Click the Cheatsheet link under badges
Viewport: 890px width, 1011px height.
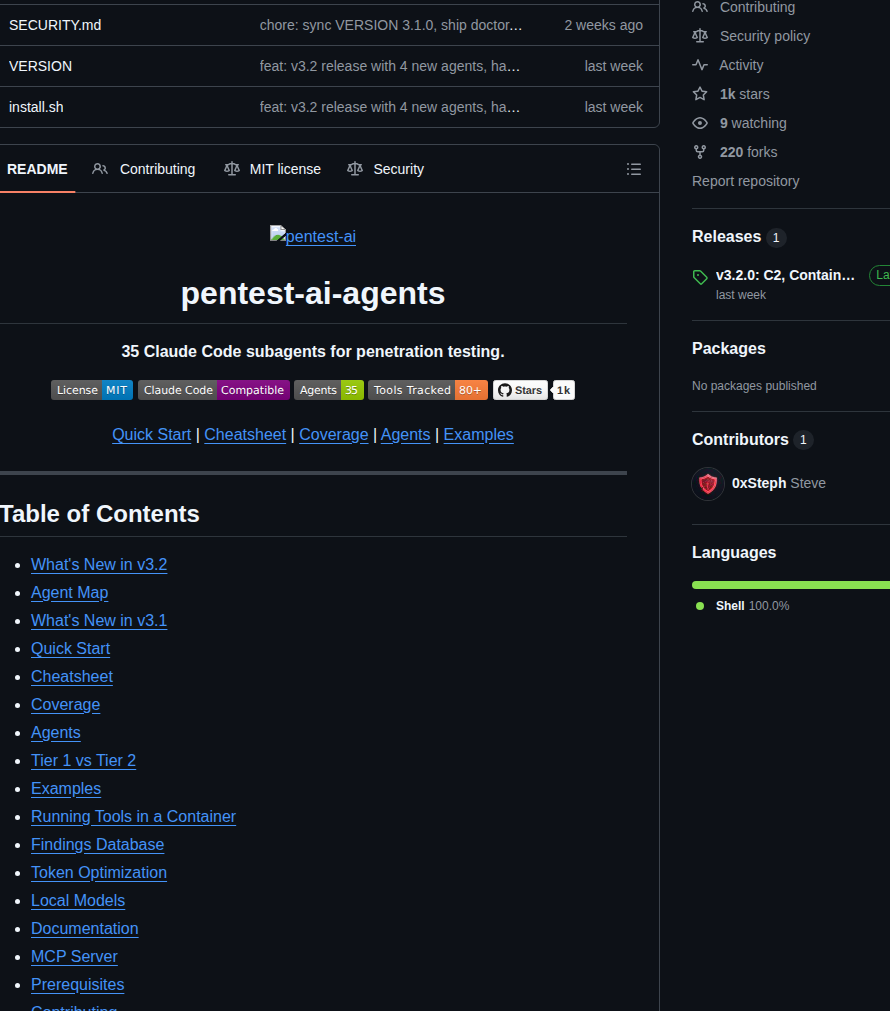point(245,435)
